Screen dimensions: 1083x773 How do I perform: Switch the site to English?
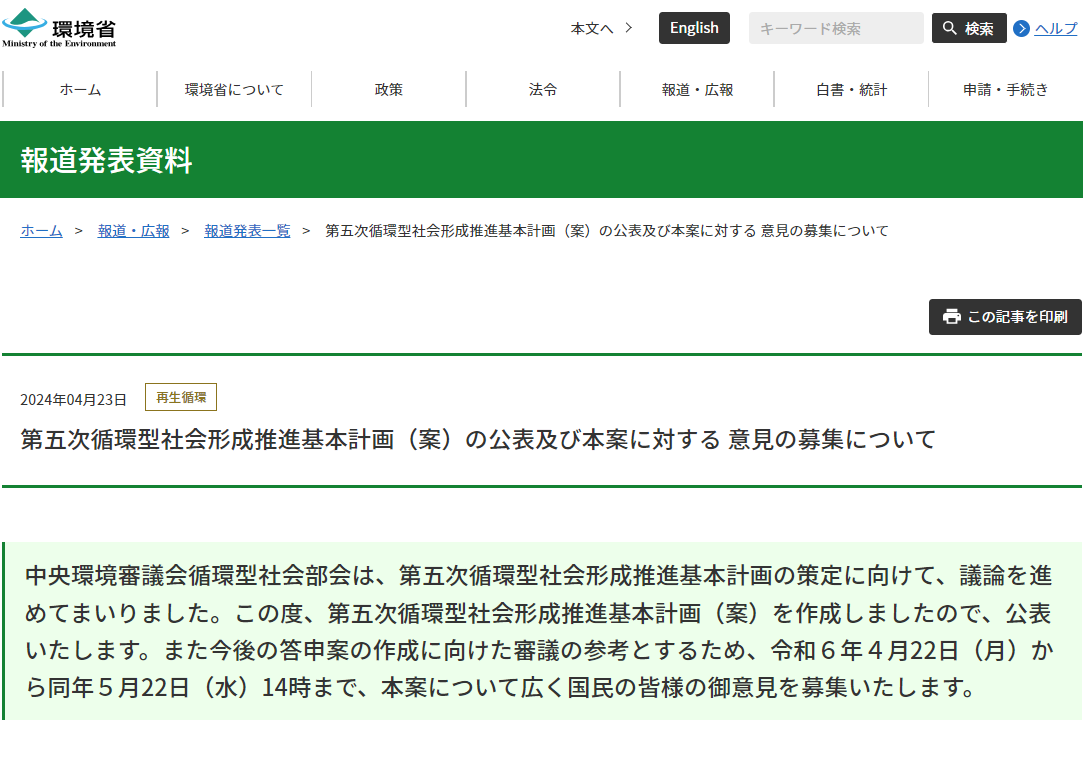click(694, 28)
